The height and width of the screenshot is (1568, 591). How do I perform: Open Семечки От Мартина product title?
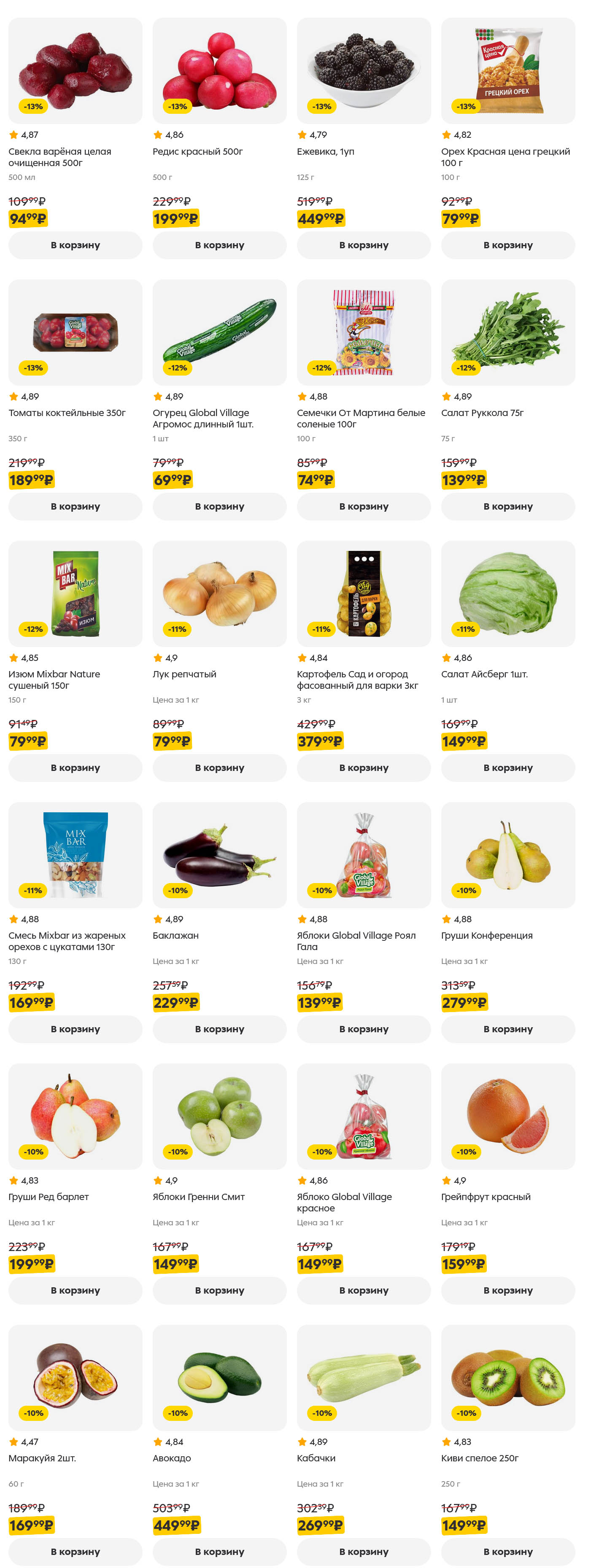(x=361, y=418)
